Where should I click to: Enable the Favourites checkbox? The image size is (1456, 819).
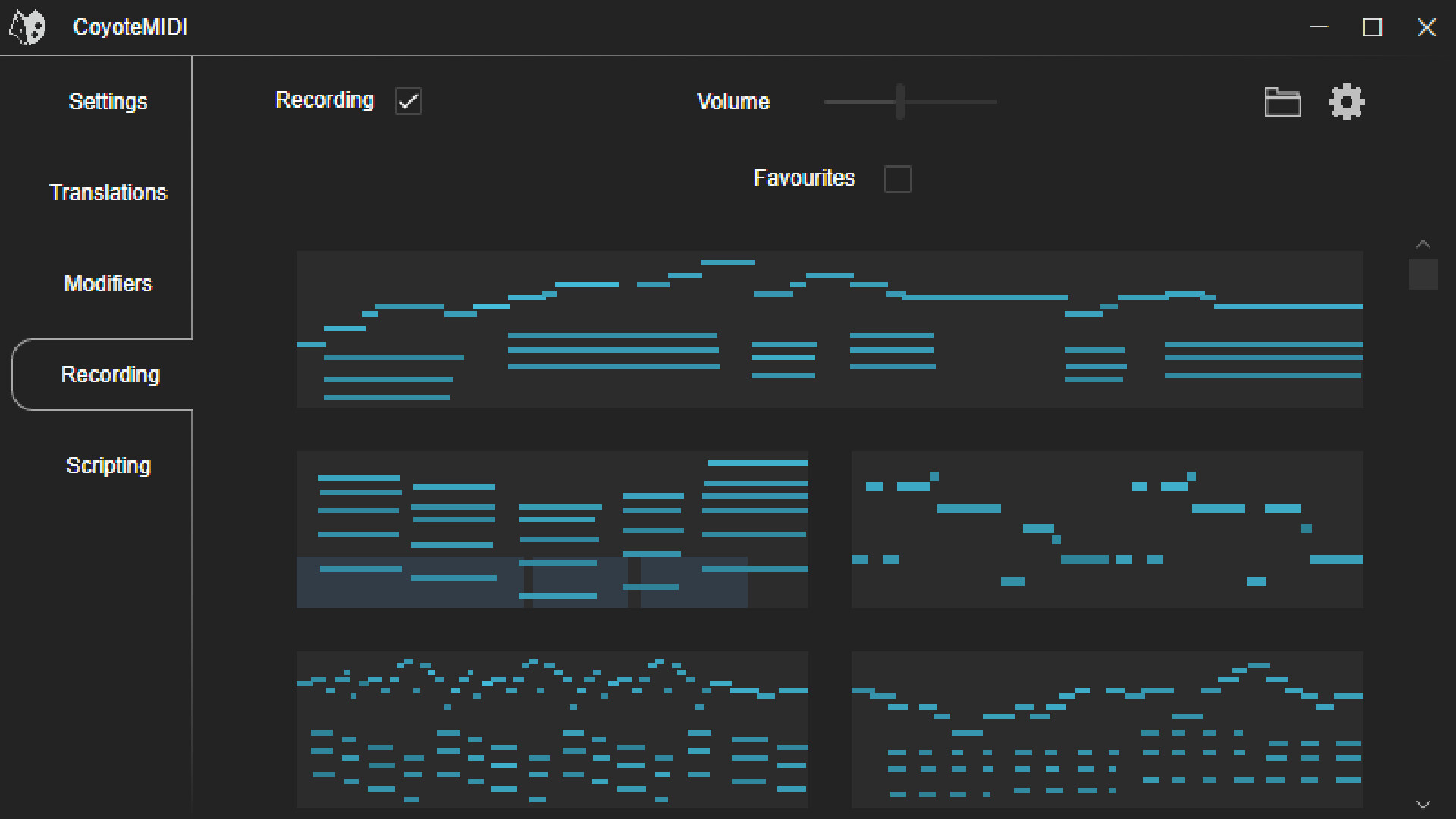tap(897, 179)
